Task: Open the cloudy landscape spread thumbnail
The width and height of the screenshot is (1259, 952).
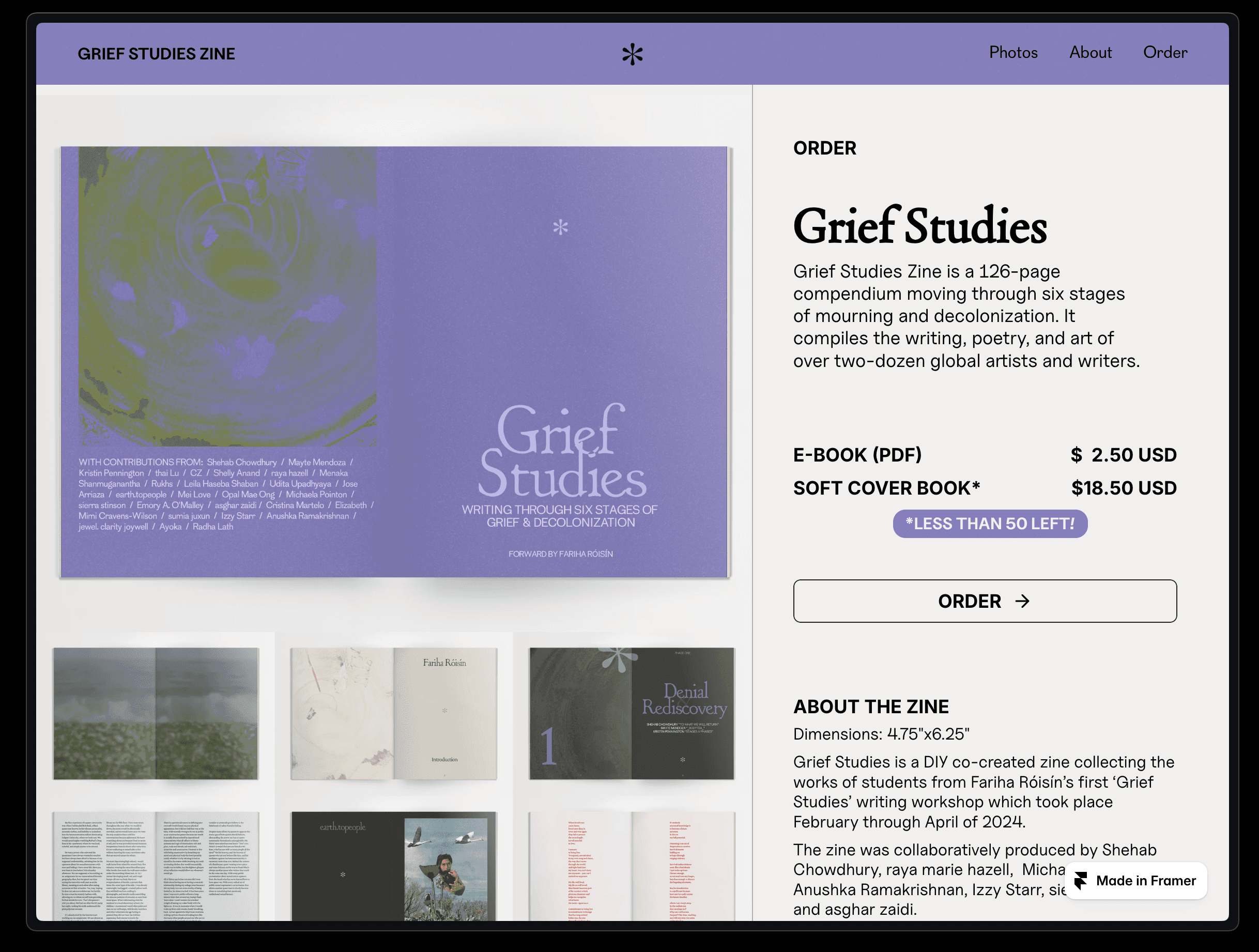Action: 156,713
